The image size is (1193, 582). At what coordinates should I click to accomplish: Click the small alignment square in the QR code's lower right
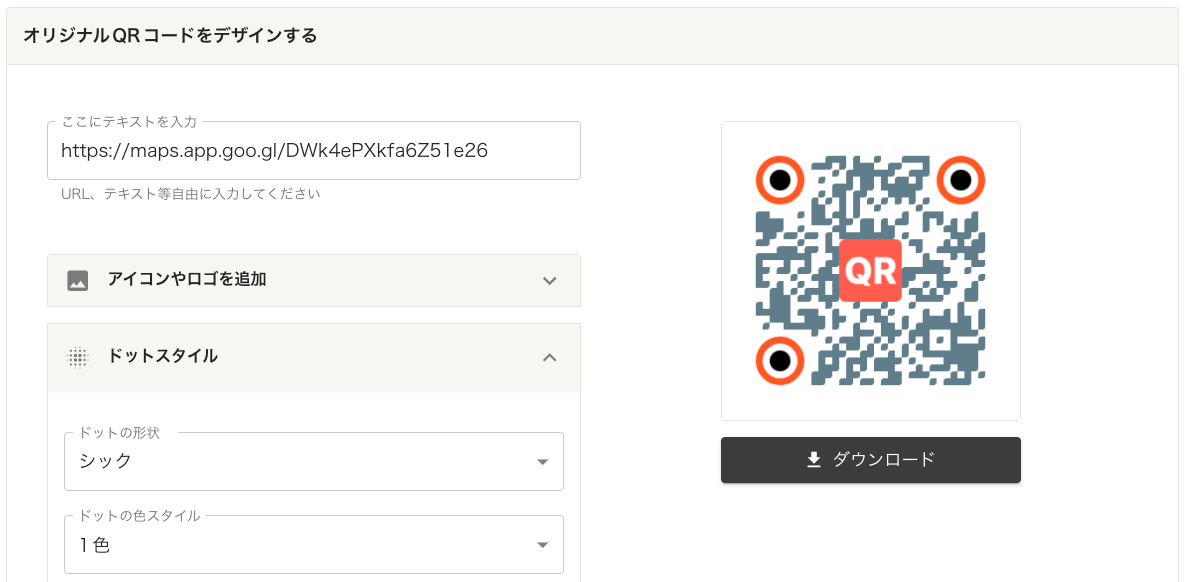point(938,339)
